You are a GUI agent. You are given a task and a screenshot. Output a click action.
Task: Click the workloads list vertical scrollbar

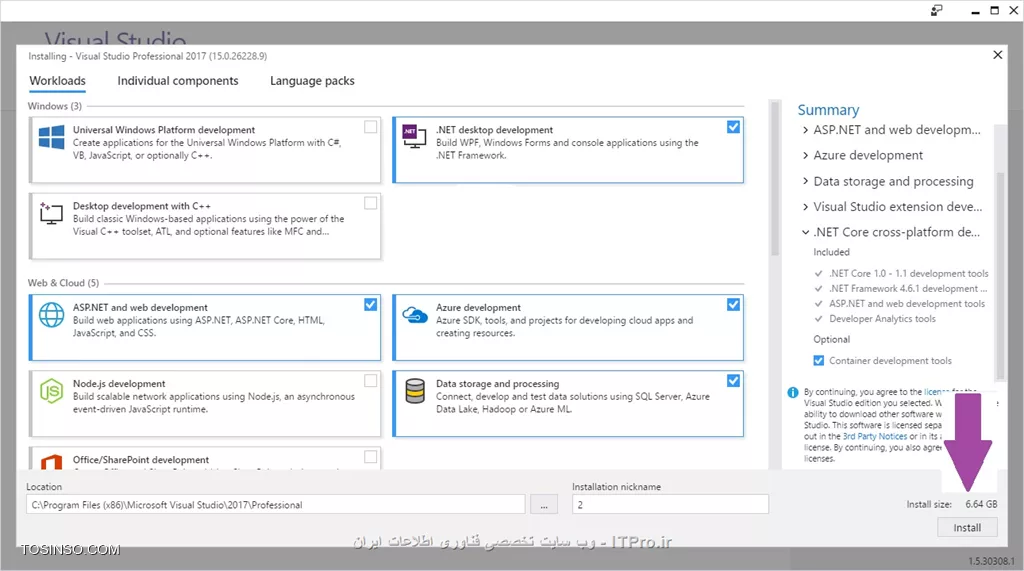tap(775, 178)
